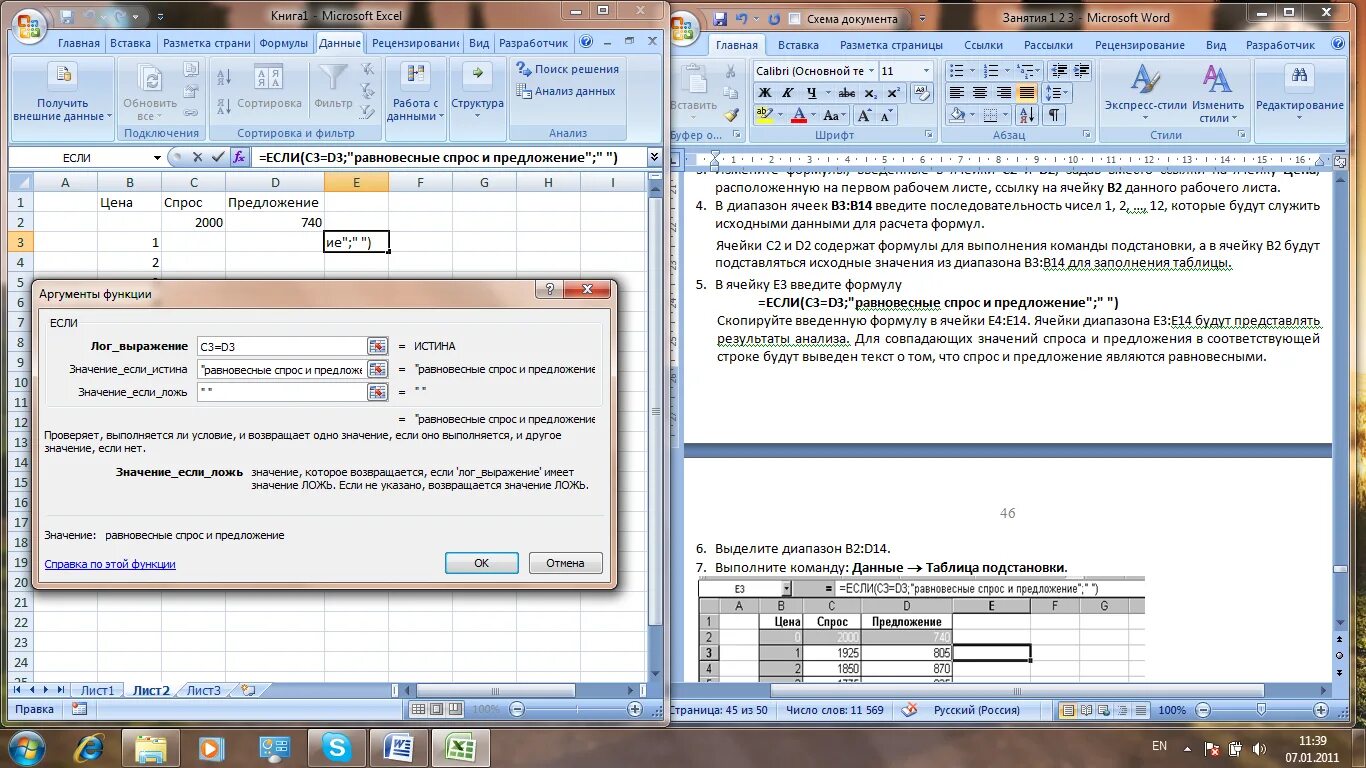The width and height of the screenshot is (1366, 768).
Task: Click Поиск решения in Excel Analysis group
Action: [x=568, y=69]
